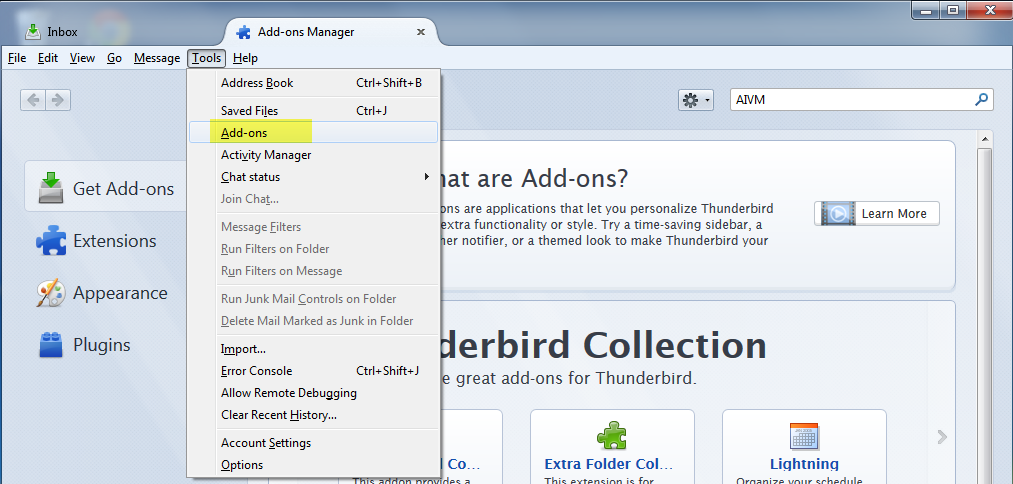Choose Address Book from Tools menu
Screen dimensions: 1013x484
click(313, 83)
